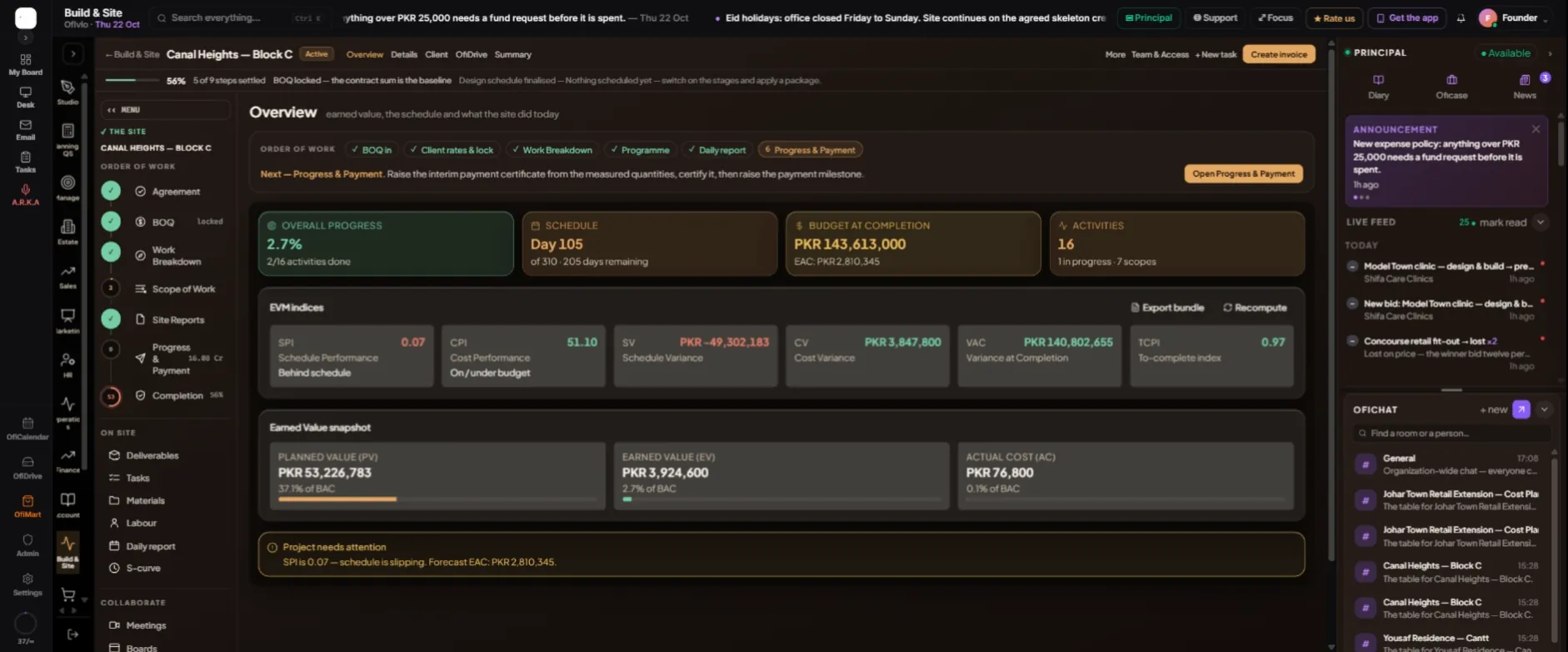Open OfiDrive icon in the left rail

click(27, 467)
